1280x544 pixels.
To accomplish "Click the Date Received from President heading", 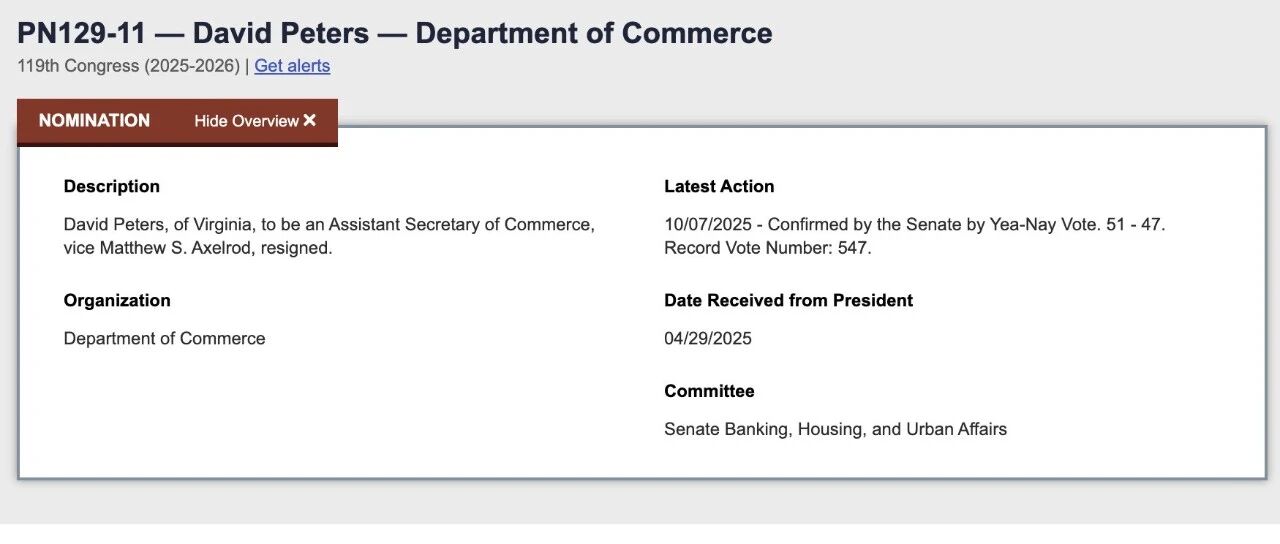I will (788, 300).
